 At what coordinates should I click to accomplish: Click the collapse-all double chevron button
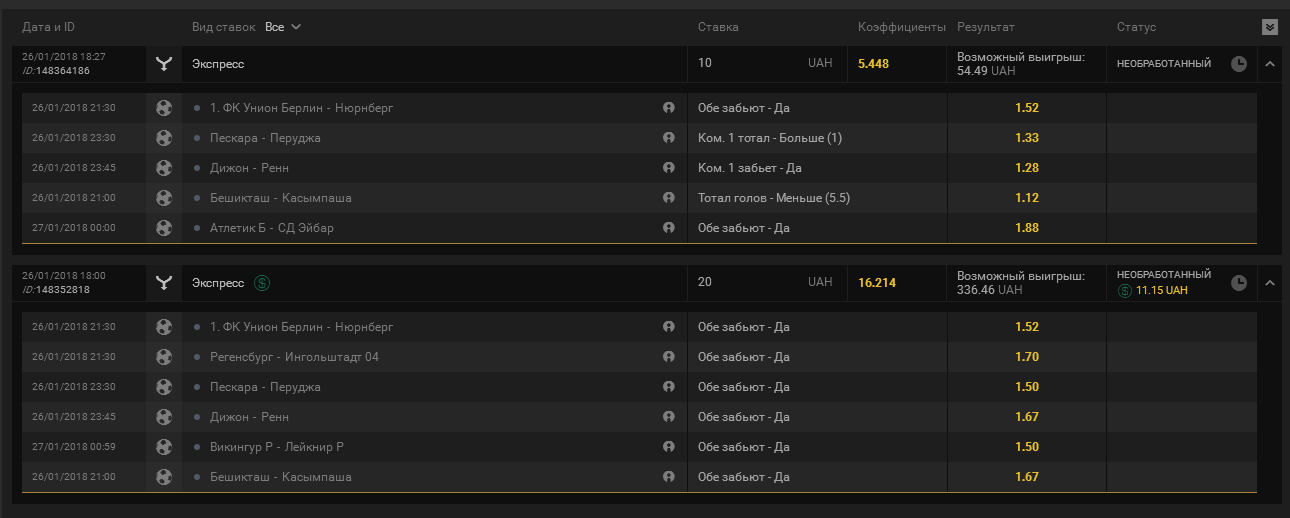click(1270, 27)
